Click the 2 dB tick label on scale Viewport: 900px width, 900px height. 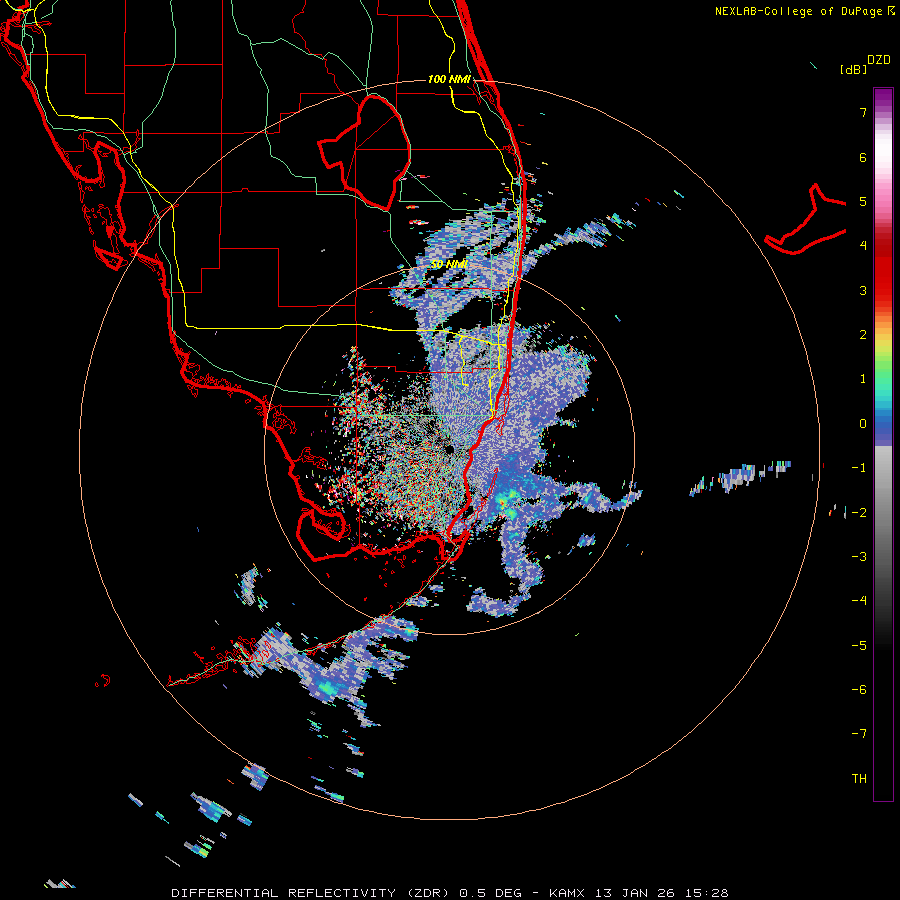[x=863, y=335]
